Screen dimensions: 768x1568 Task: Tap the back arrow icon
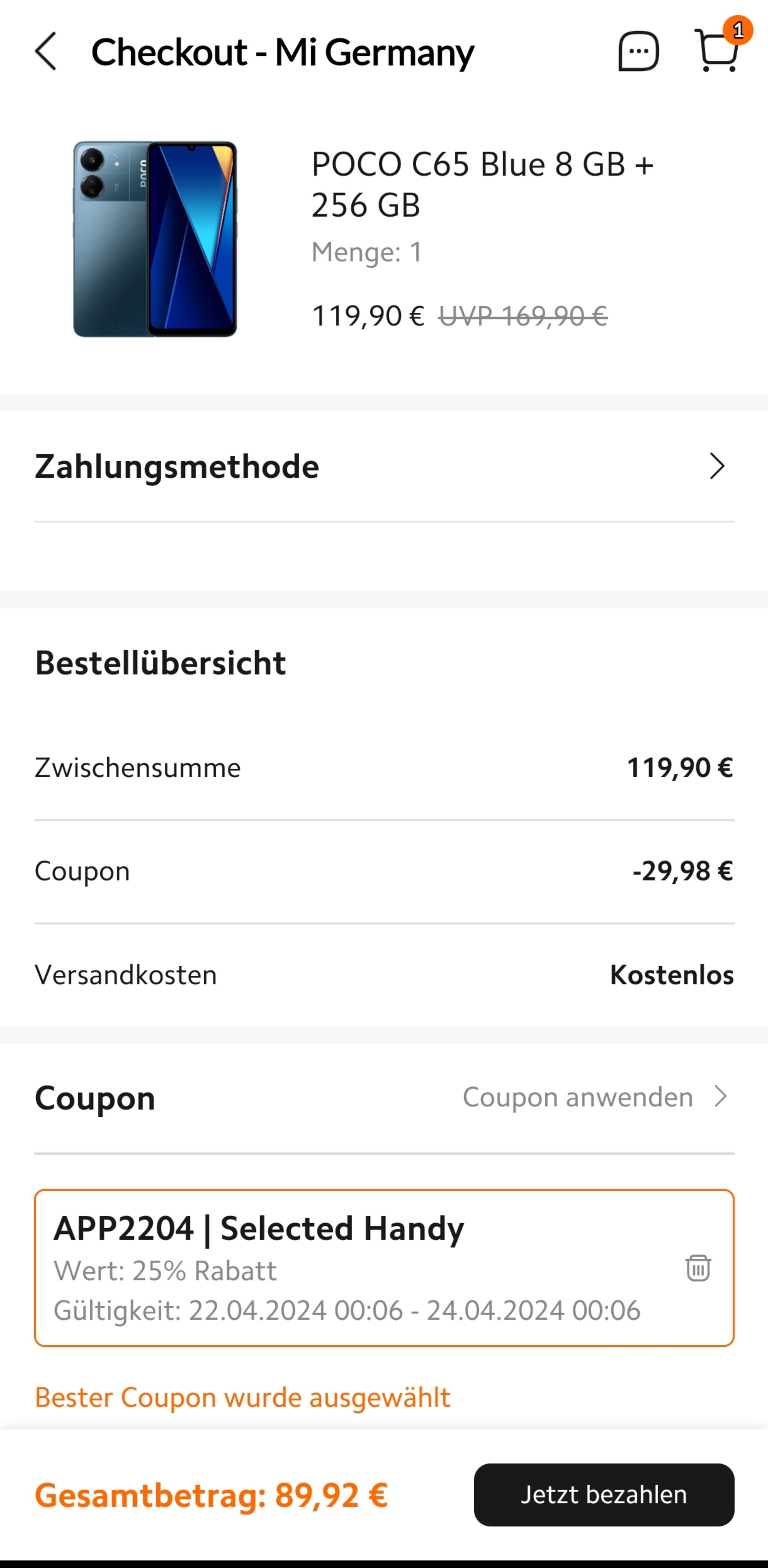(46, 52)
